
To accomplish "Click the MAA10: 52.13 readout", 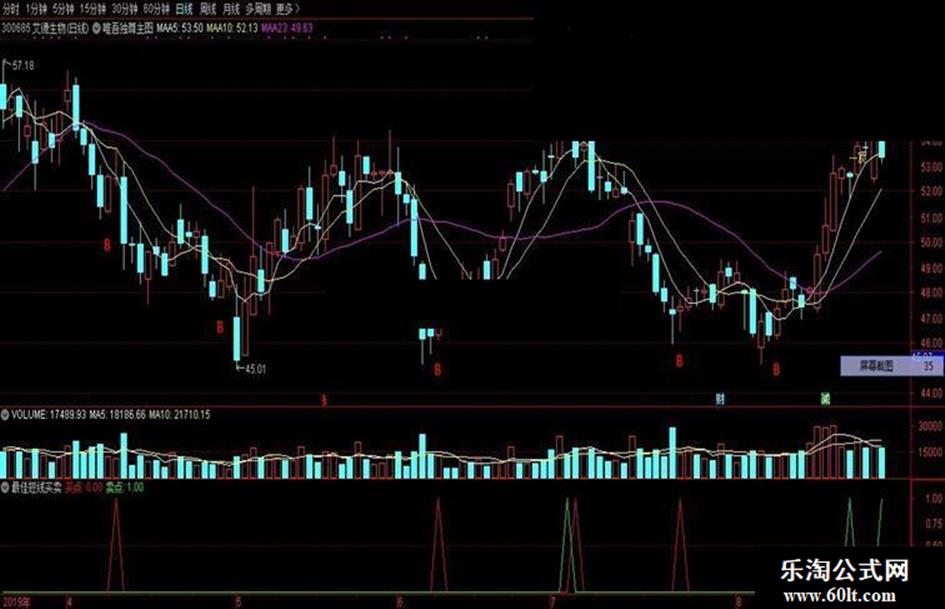I will 232,28.
